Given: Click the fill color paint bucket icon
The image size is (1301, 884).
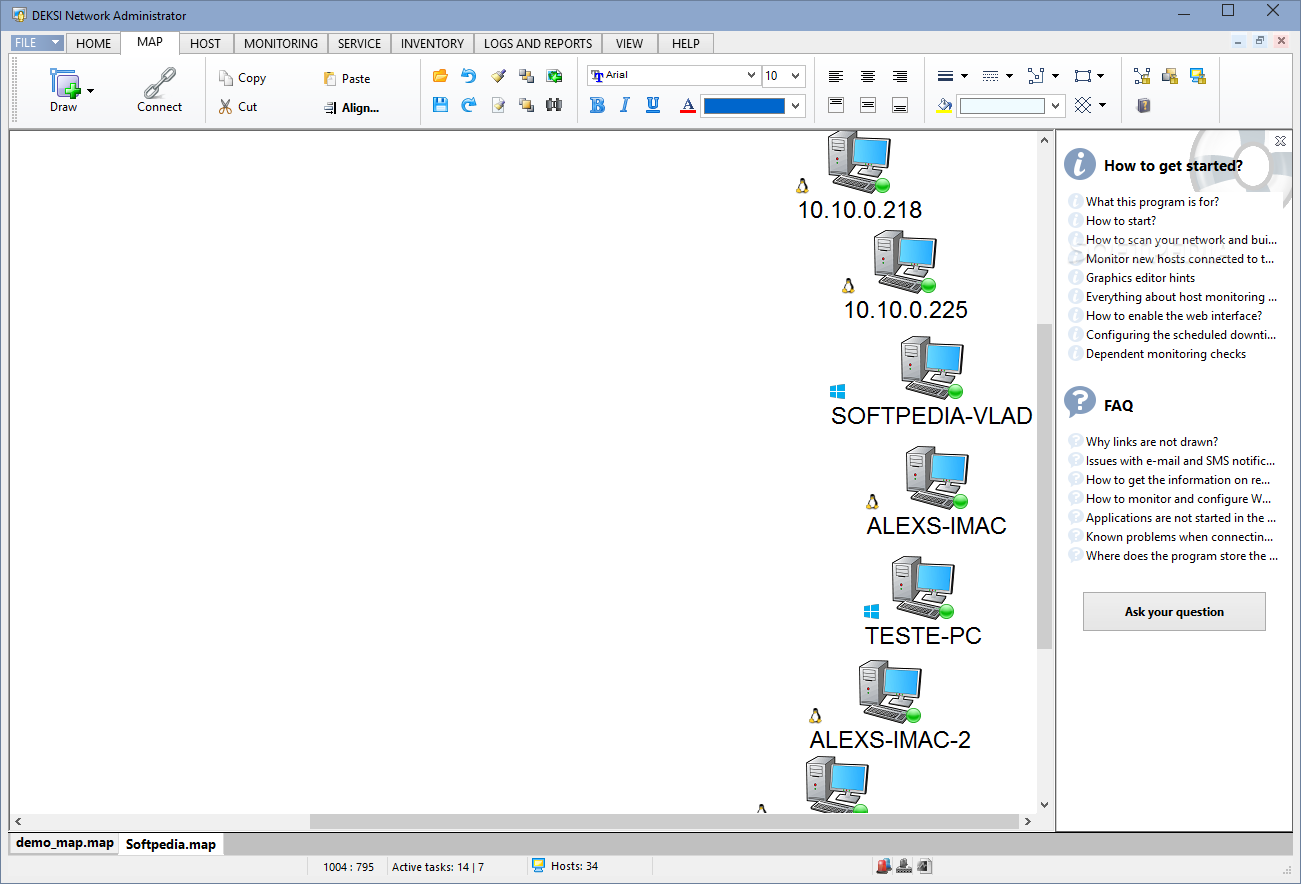Looking at the screenshot, I should tap(944, 105).
